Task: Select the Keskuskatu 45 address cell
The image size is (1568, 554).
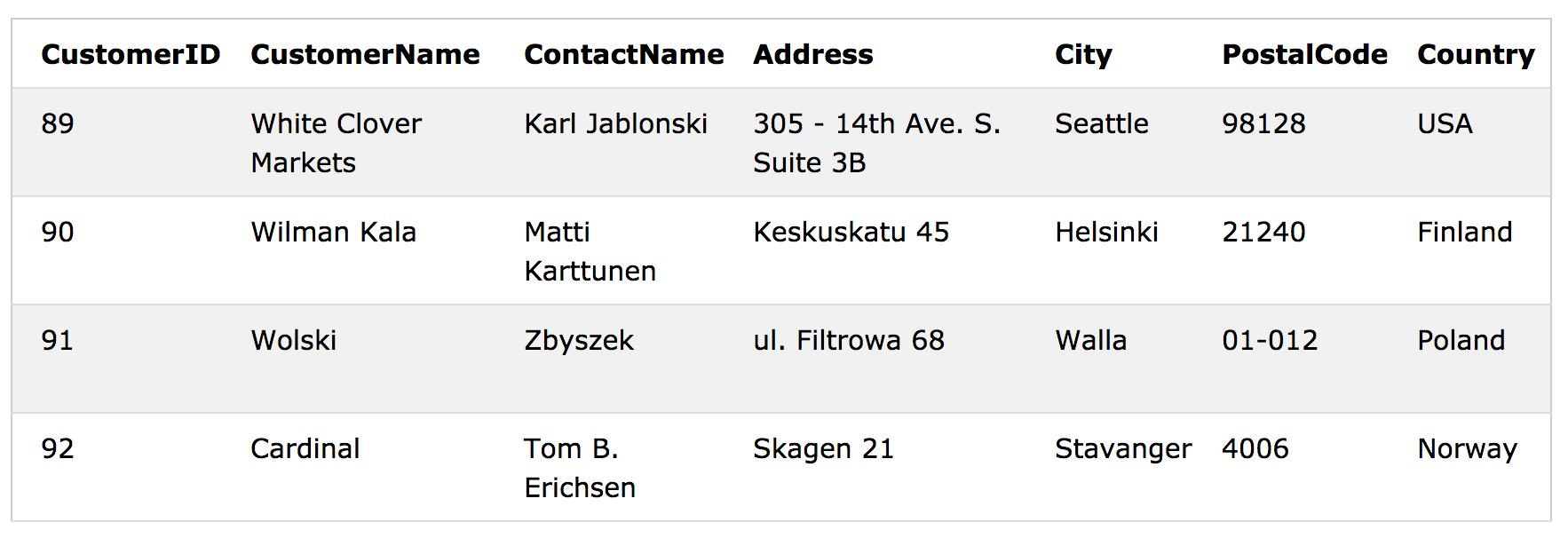Action: coord(851,232)
